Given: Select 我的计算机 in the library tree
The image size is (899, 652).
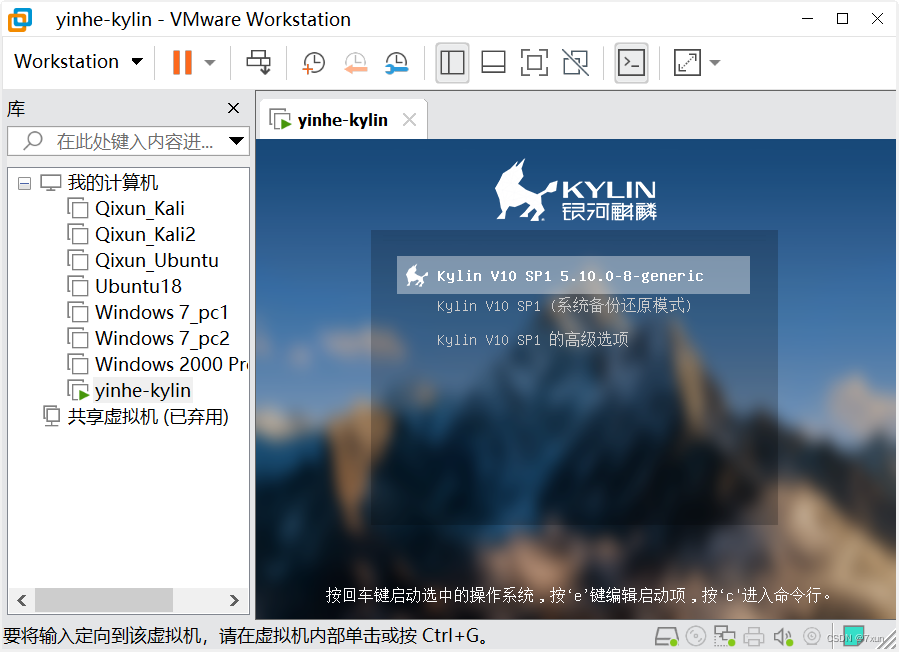Looking at the screenshot, I should (112, 182).
